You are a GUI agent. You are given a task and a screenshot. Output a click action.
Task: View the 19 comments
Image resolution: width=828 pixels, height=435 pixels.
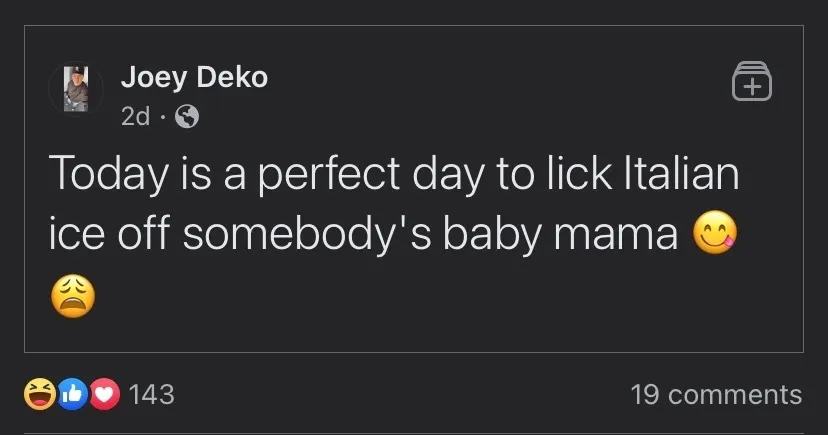click(716, 394)
